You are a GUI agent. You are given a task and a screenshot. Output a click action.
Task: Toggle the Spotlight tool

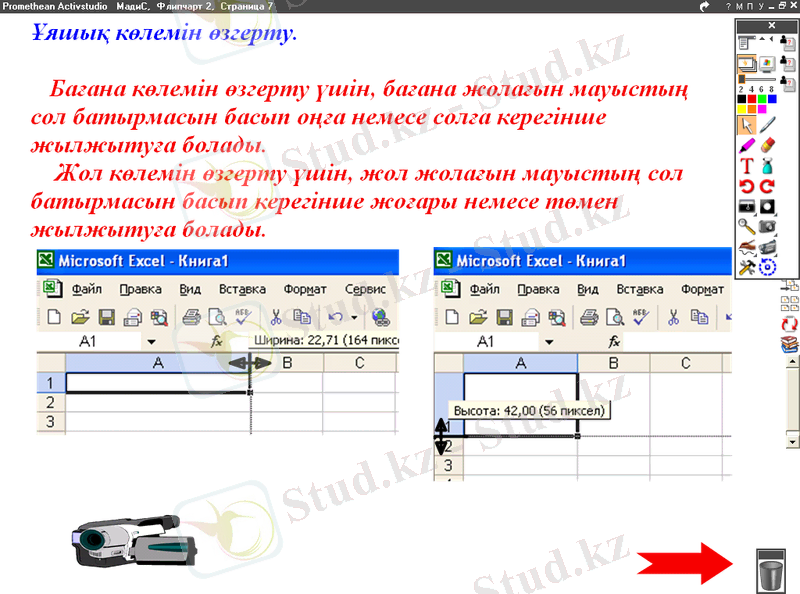coord(768,207)
